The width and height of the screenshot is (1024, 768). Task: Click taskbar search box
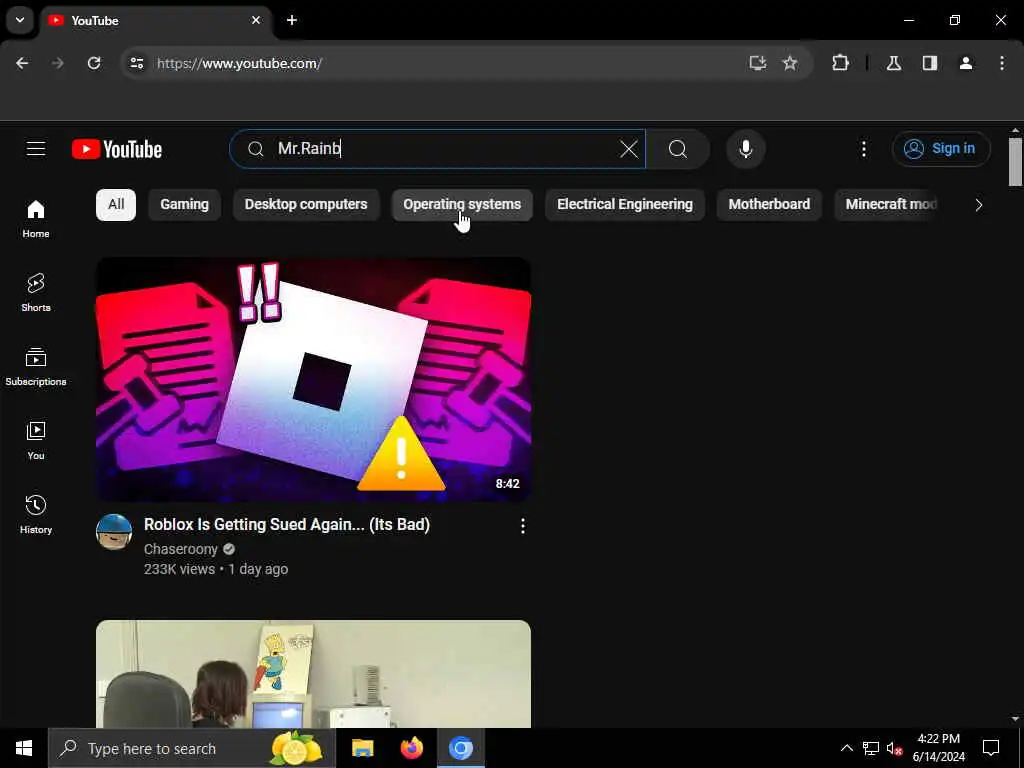click(191, 748)
